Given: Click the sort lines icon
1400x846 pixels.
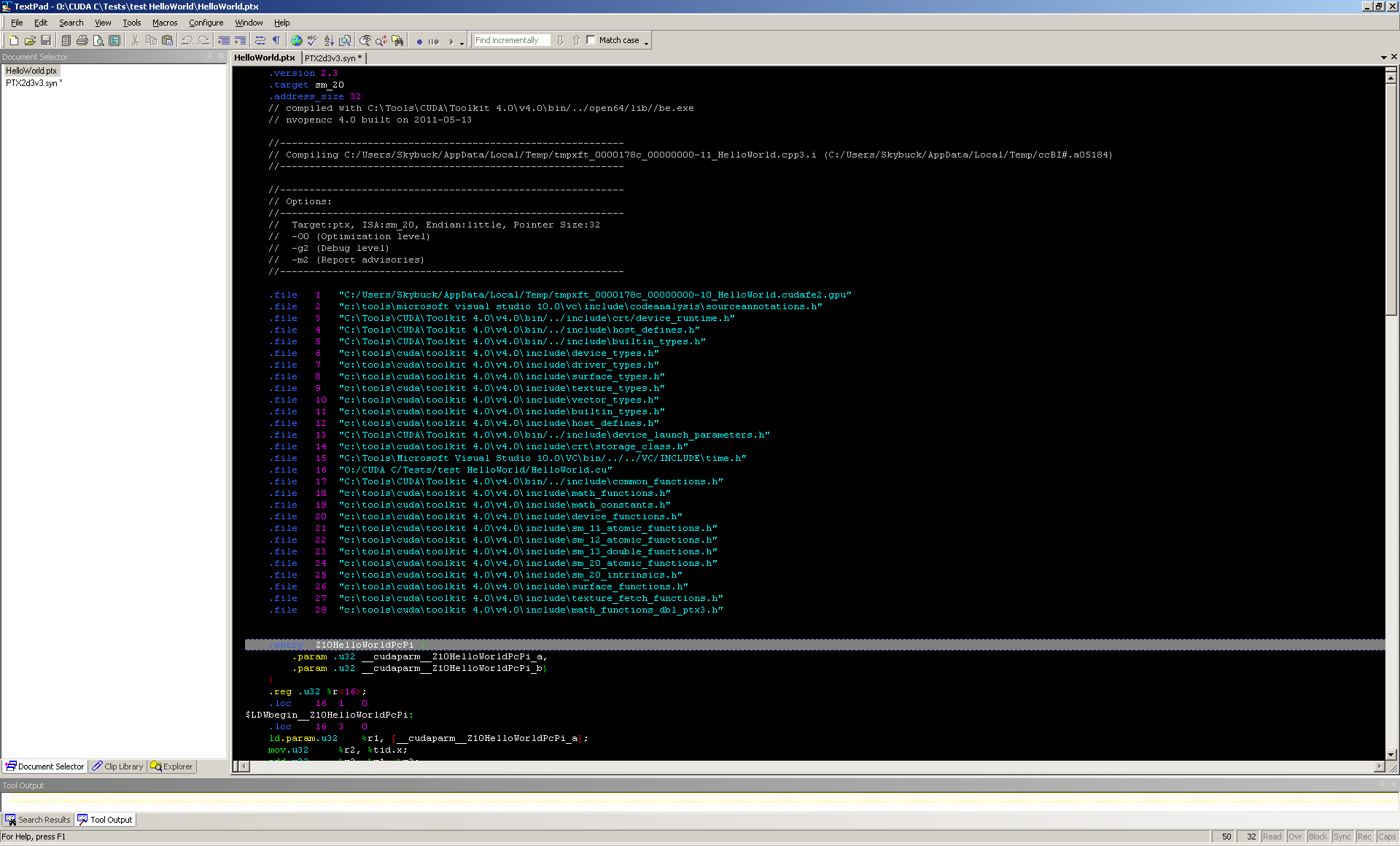Looking at the screenshot, I should (x=329, y=41).
